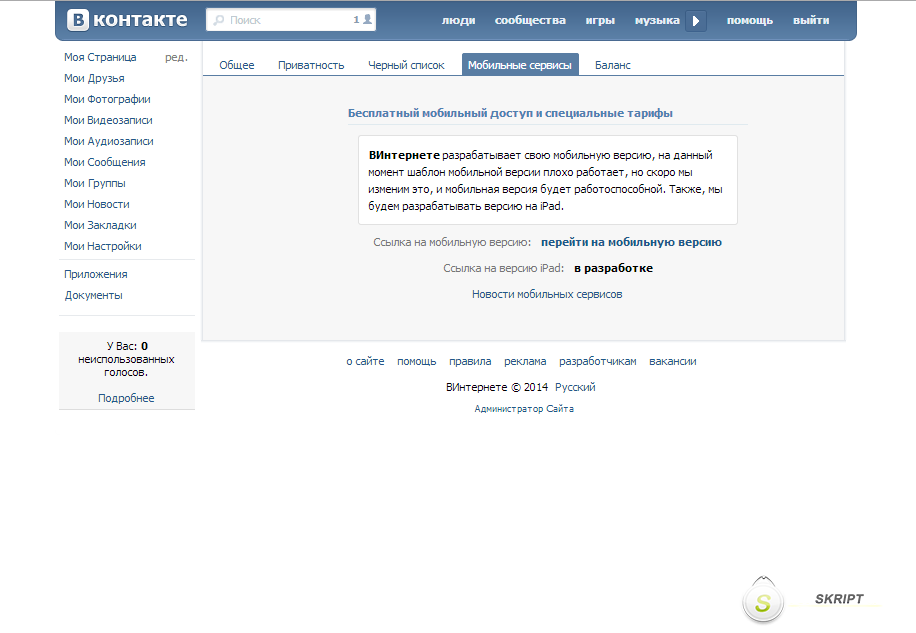Click the Ссылка на мобильную версию: label

[x=452, y=242]
